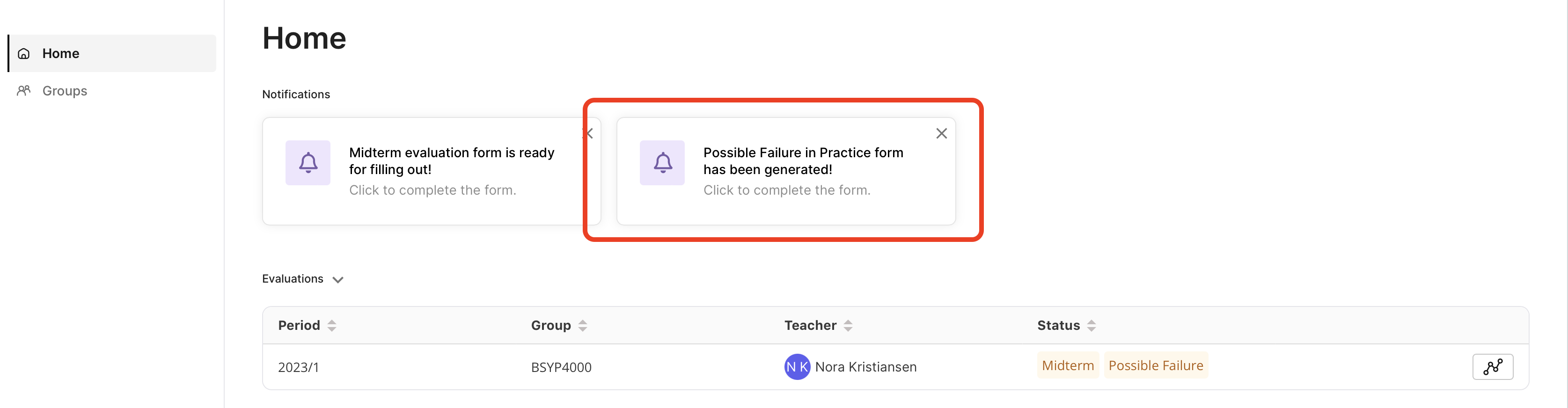Navigate to Groups in sidebar
The height and width of the screenshot is (408, 1568).
point(65,91)
